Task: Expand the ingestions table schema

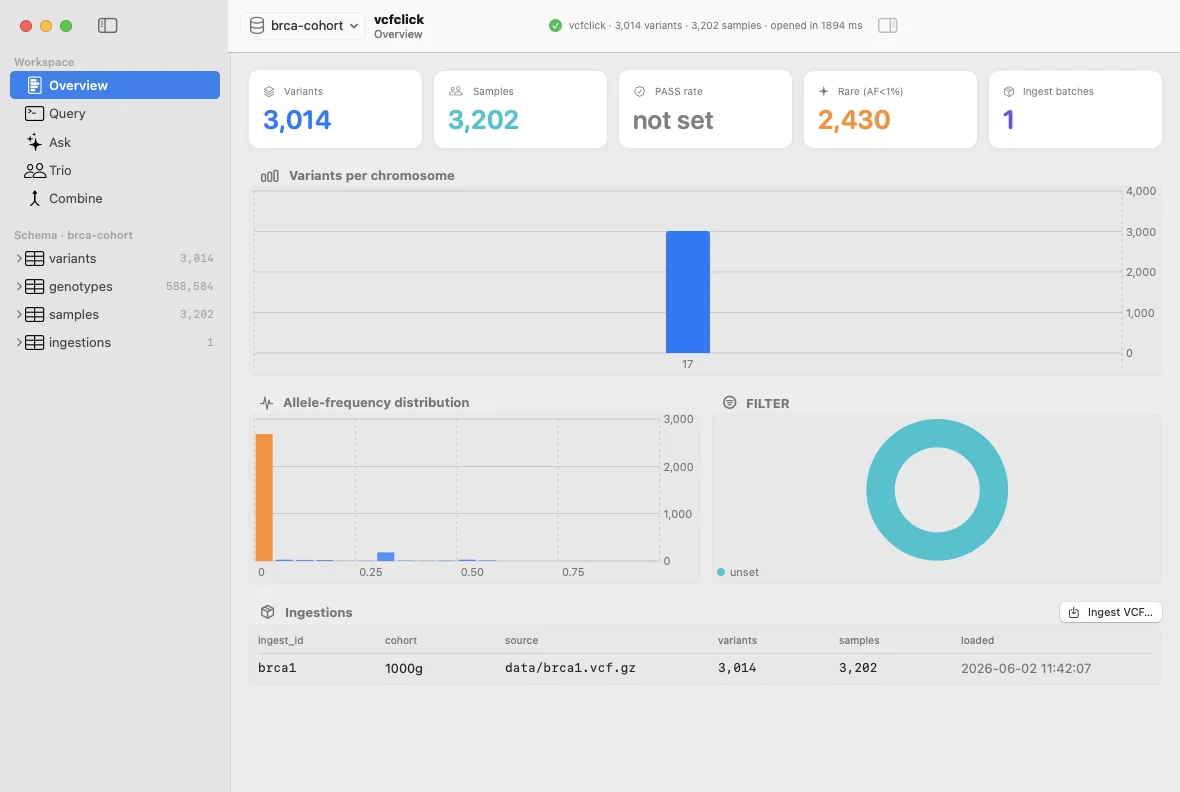Action: click(x=19, y=343)
